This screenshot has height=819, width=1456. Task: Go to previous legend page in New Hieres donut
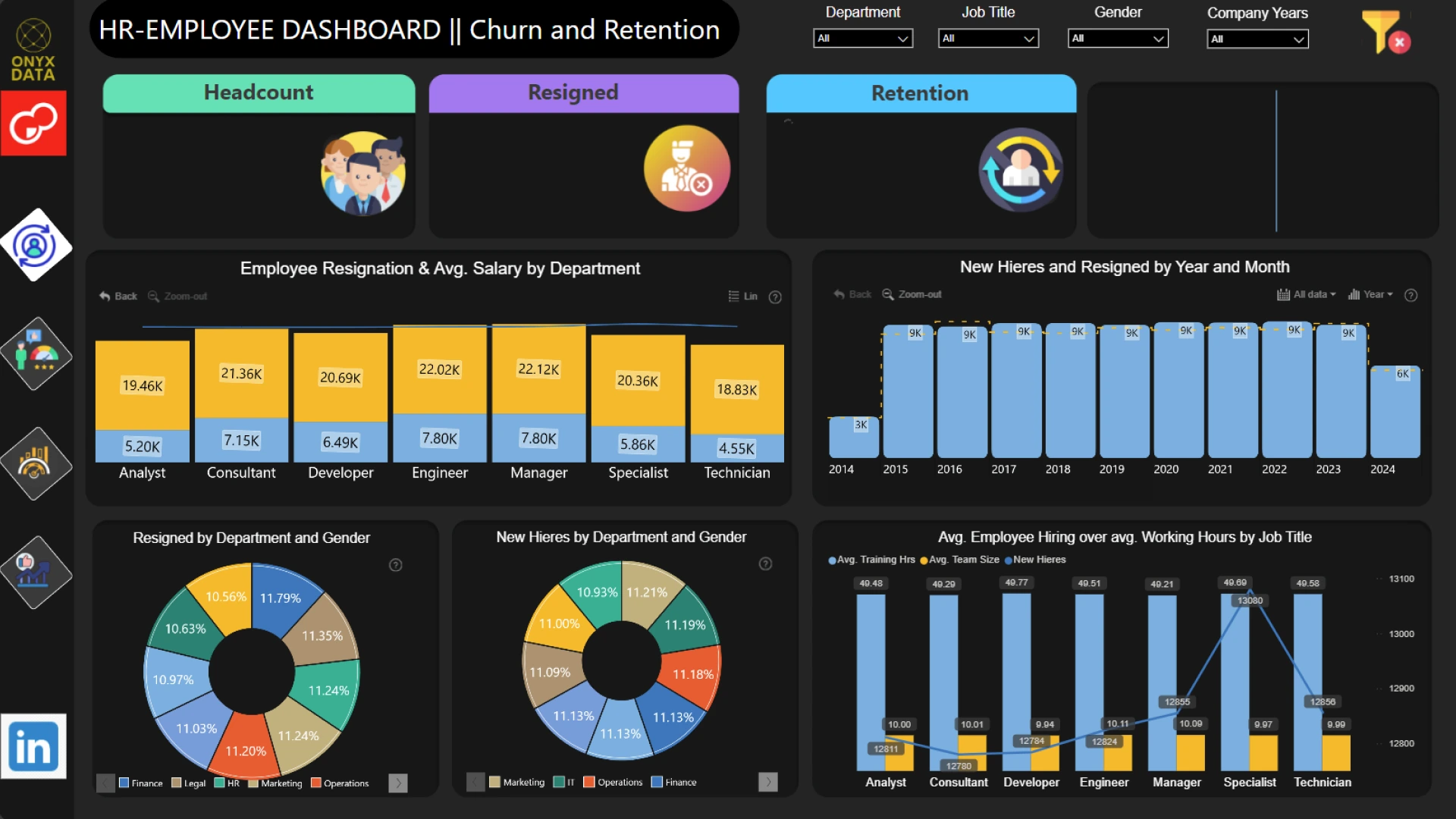[475, 782]
